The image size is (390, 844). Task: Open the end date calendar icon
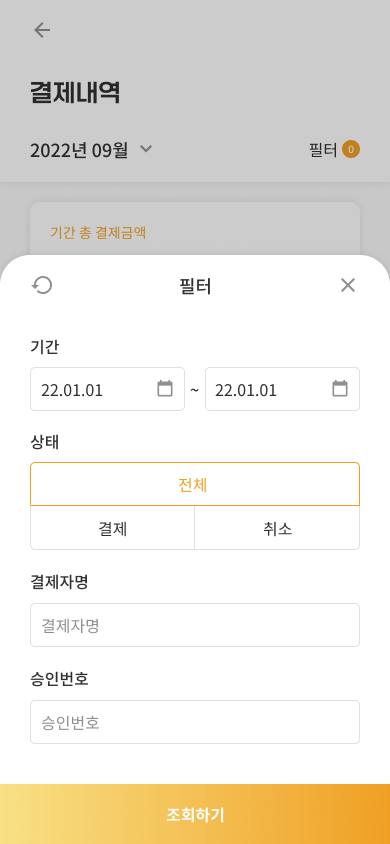340,388
